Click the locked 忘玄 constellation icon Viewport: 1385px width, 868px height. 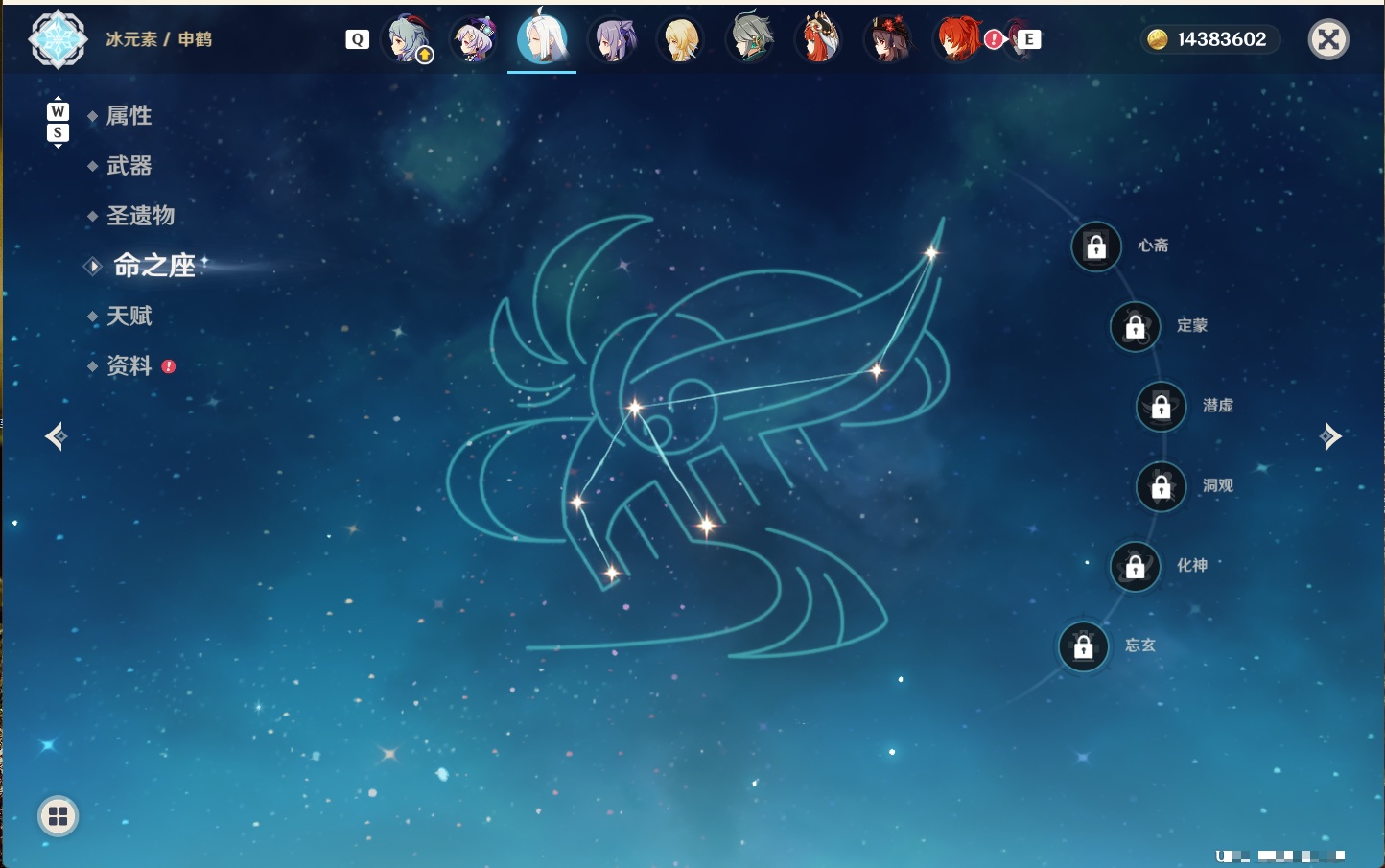click(x=1084, y=646)
